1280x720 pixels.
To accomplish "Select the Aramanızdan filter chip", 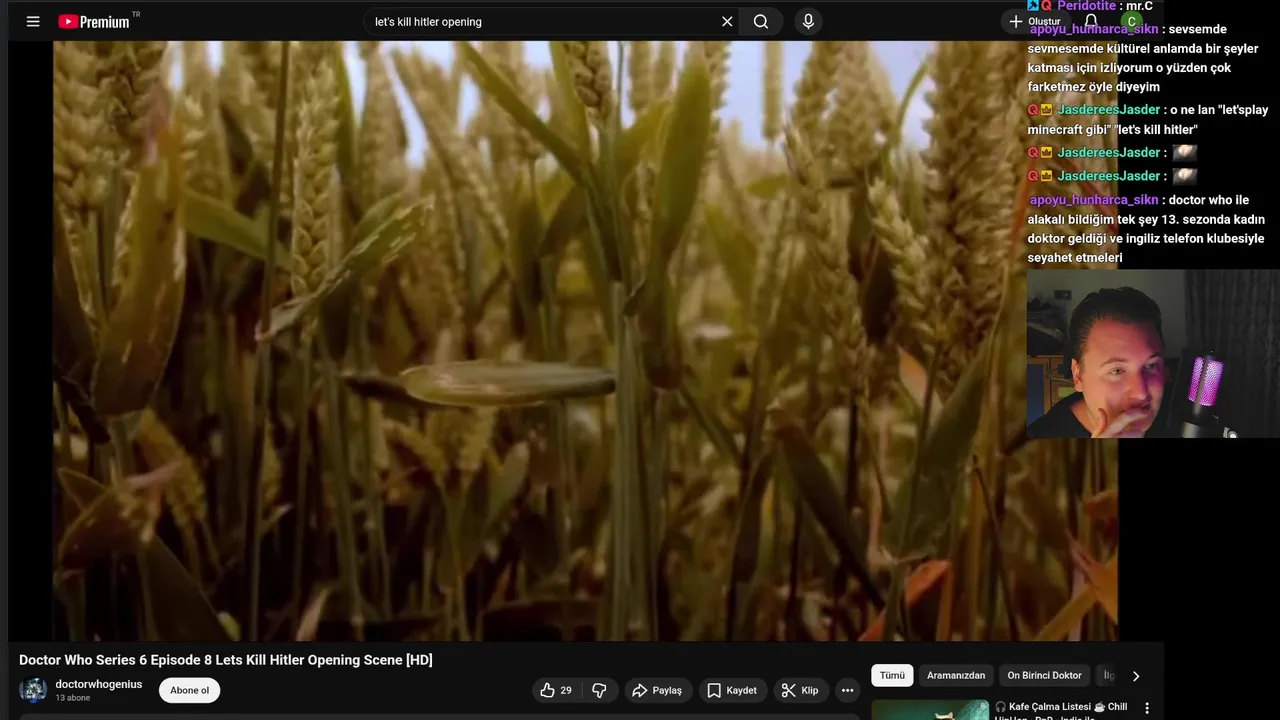I will [956, 675].
